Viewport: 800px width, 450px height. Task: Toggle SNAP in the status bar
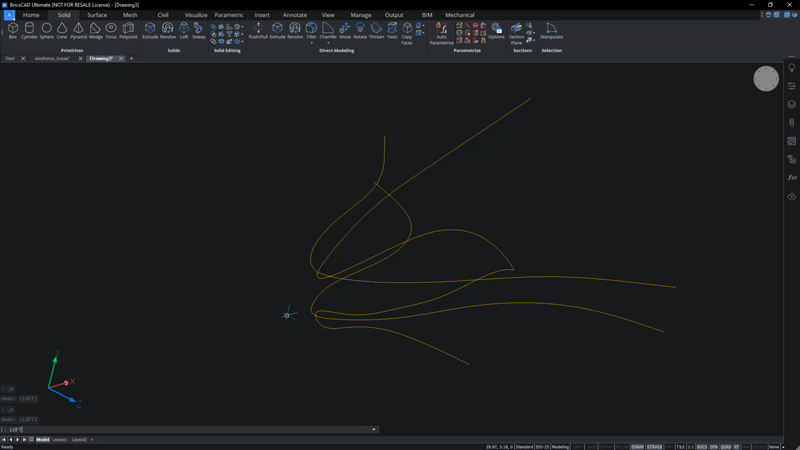[578, 447]
